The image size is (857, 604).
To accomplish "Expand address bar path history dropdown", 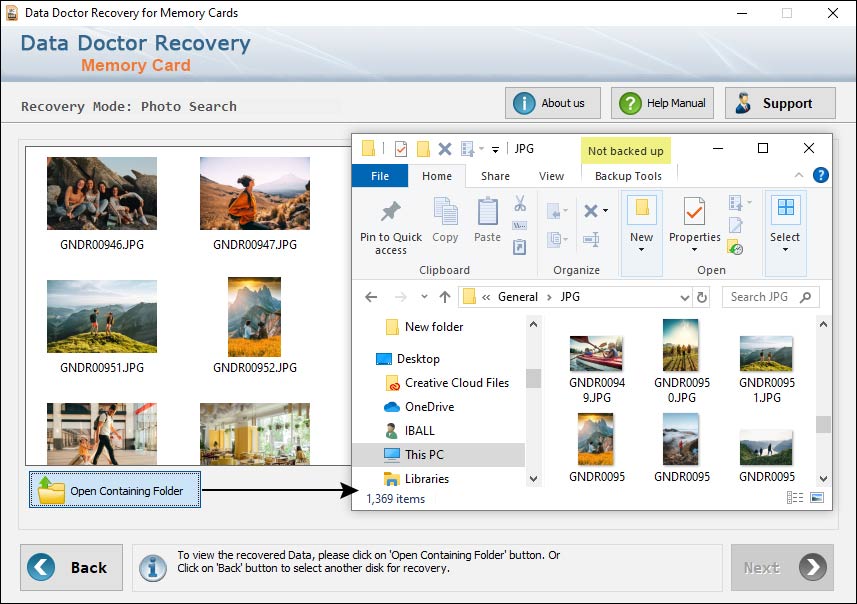I will pos(684,297).
